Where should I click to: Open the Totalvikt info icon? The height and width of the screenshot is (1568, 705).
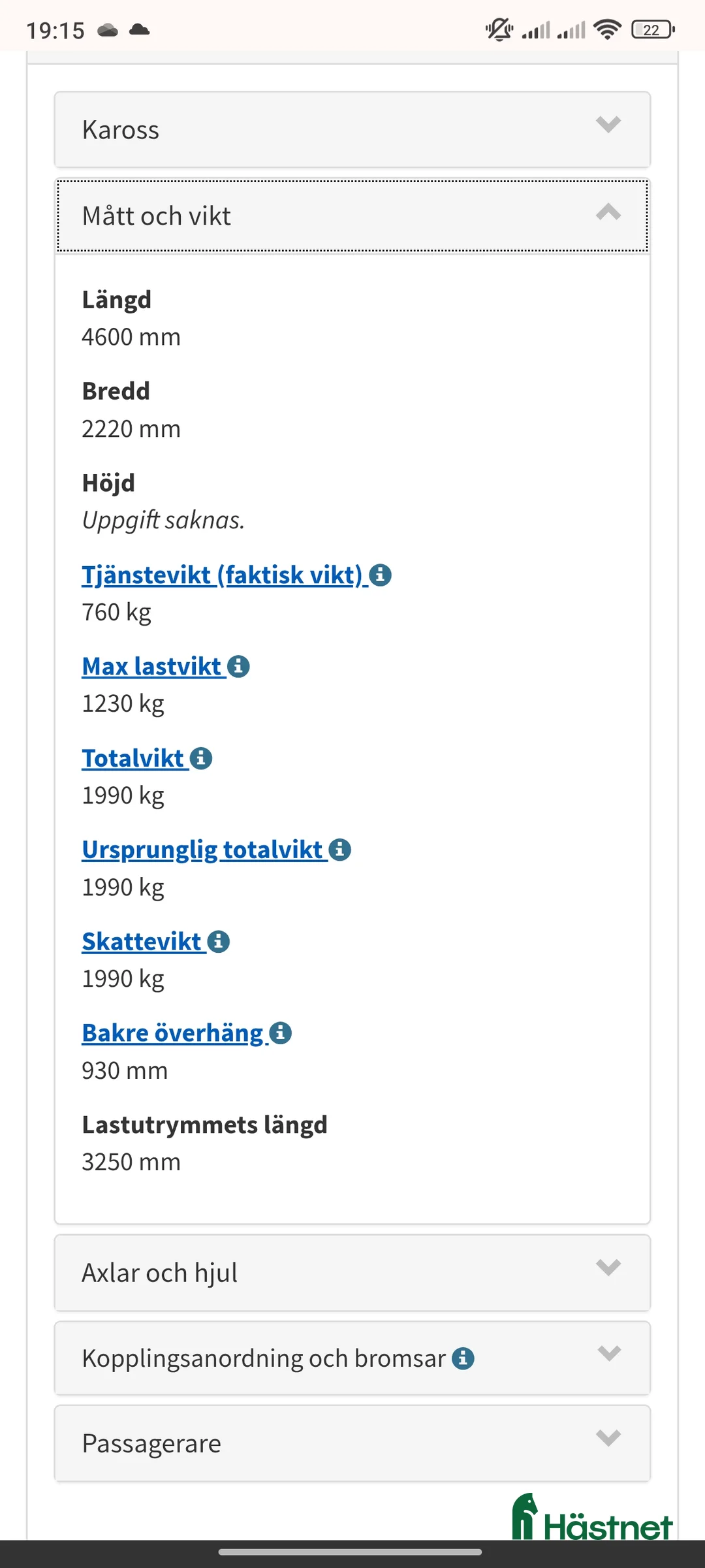[201, 758]
